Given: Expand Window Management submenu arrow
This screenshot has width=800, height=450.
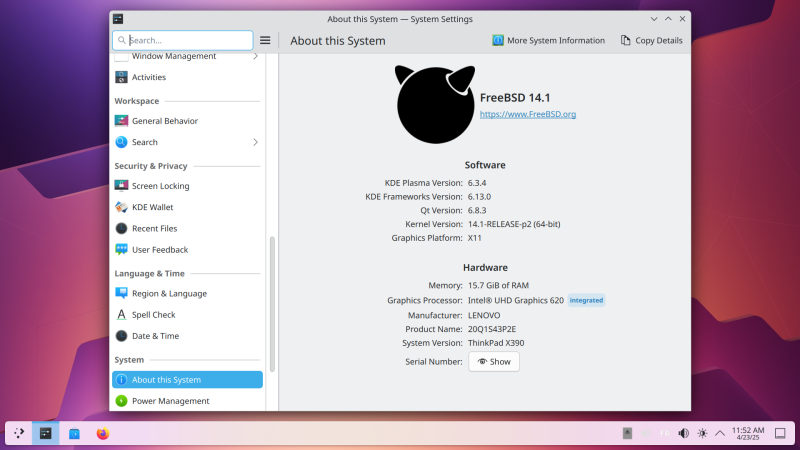Looking at the screenshot, I should pyautogui.click(x=256, y=56).
